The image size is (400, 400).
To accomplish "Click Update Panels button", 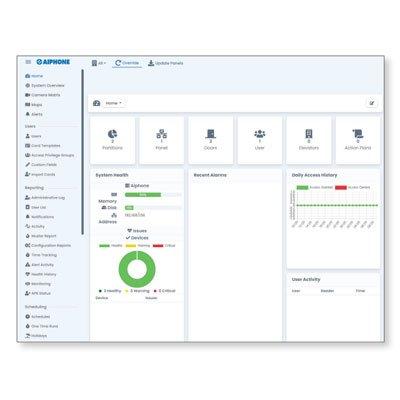I will (x=166, y=63).
